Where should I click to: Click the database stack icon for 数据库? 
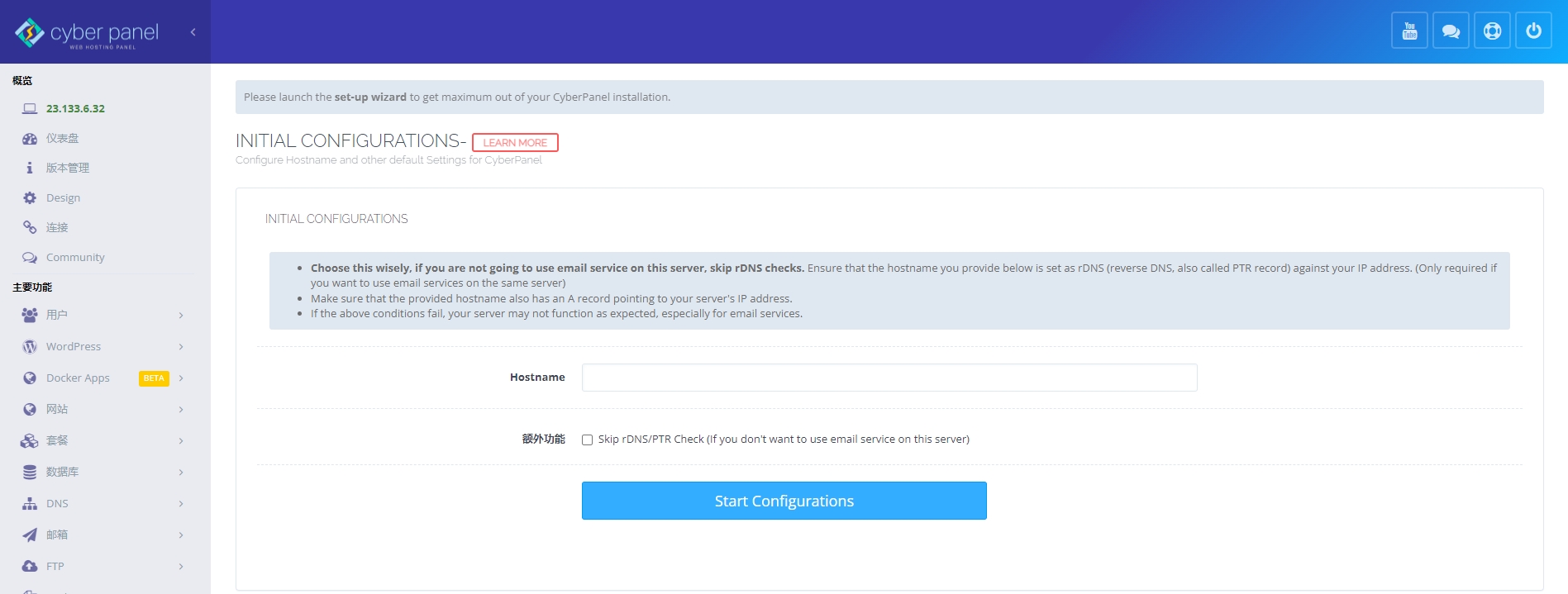click(30, 473)
